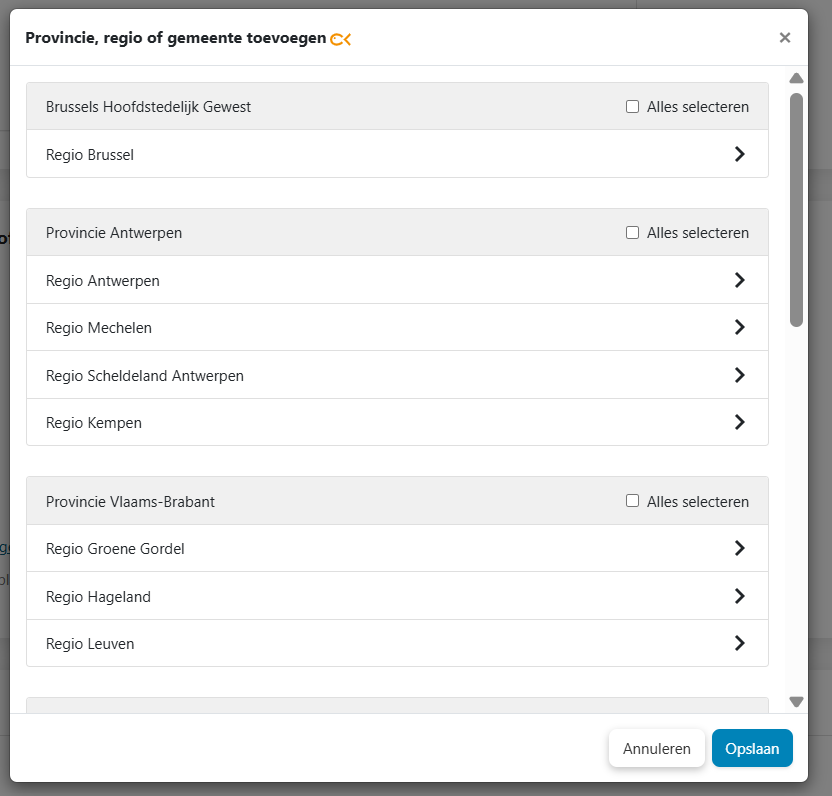Viewport: 832px width, 796px height.
Task: Expand Regio Mechelen chevron arrow
Action: coord(739,327)
